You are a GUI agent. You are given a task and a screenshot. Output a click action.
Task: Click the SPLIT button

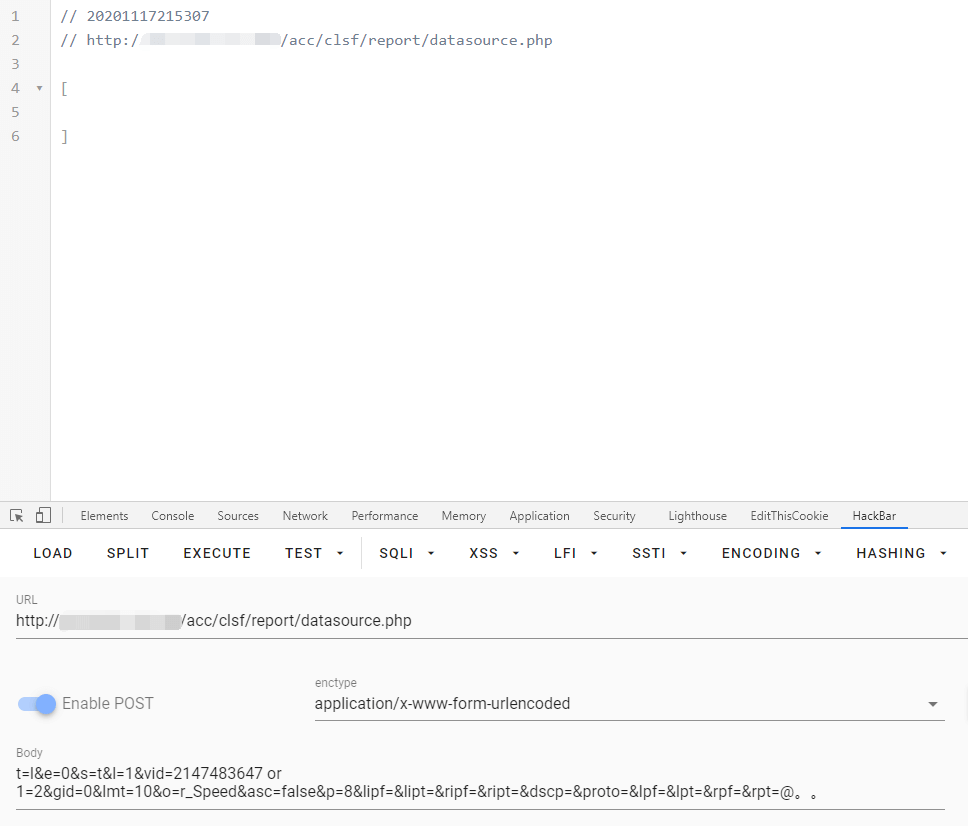pyautogui.click(x=128, y=553)
